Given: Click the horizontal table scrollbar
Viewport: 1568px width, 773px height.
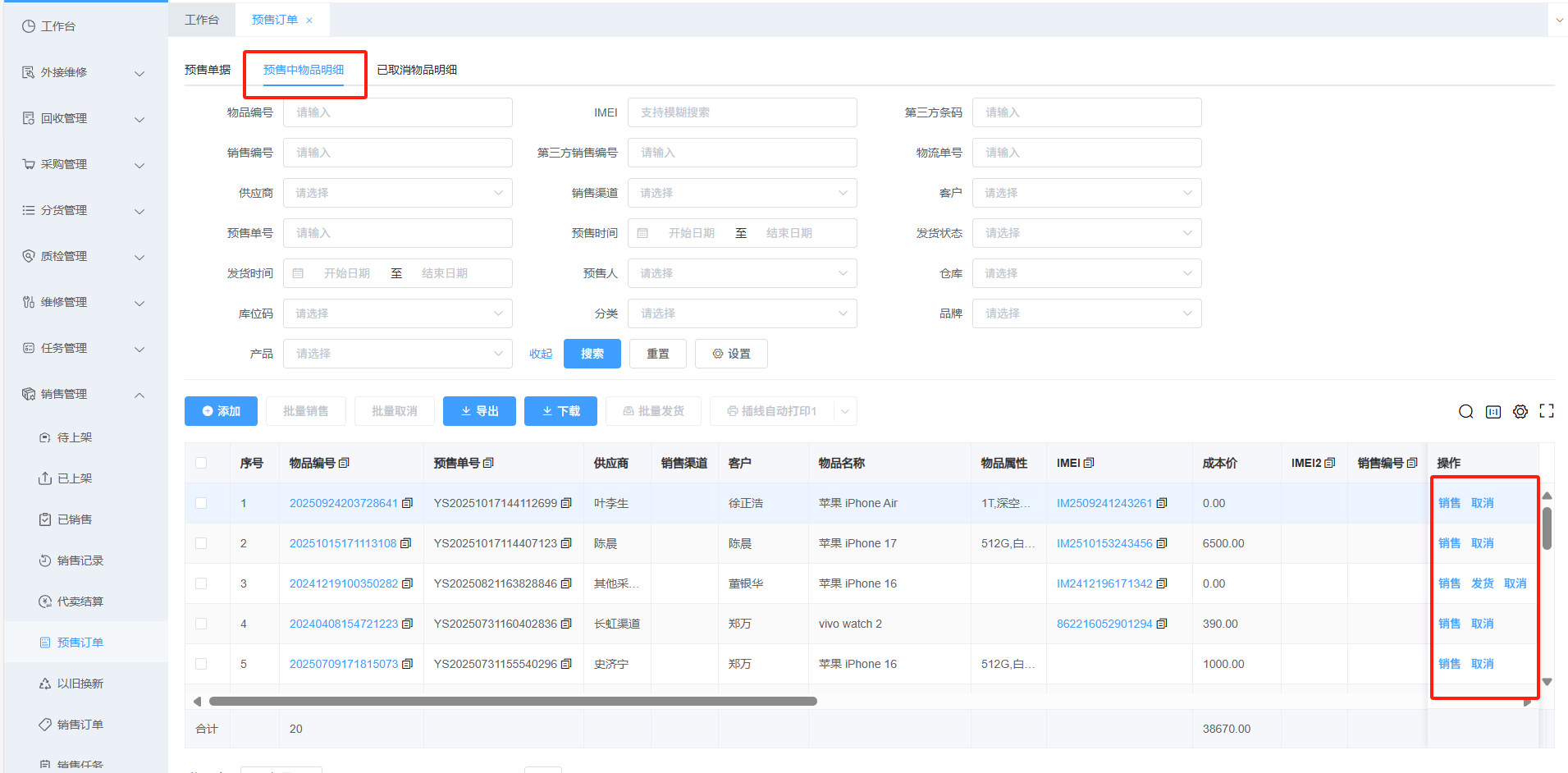Looking at the screenshot, I should click(513, 702).
